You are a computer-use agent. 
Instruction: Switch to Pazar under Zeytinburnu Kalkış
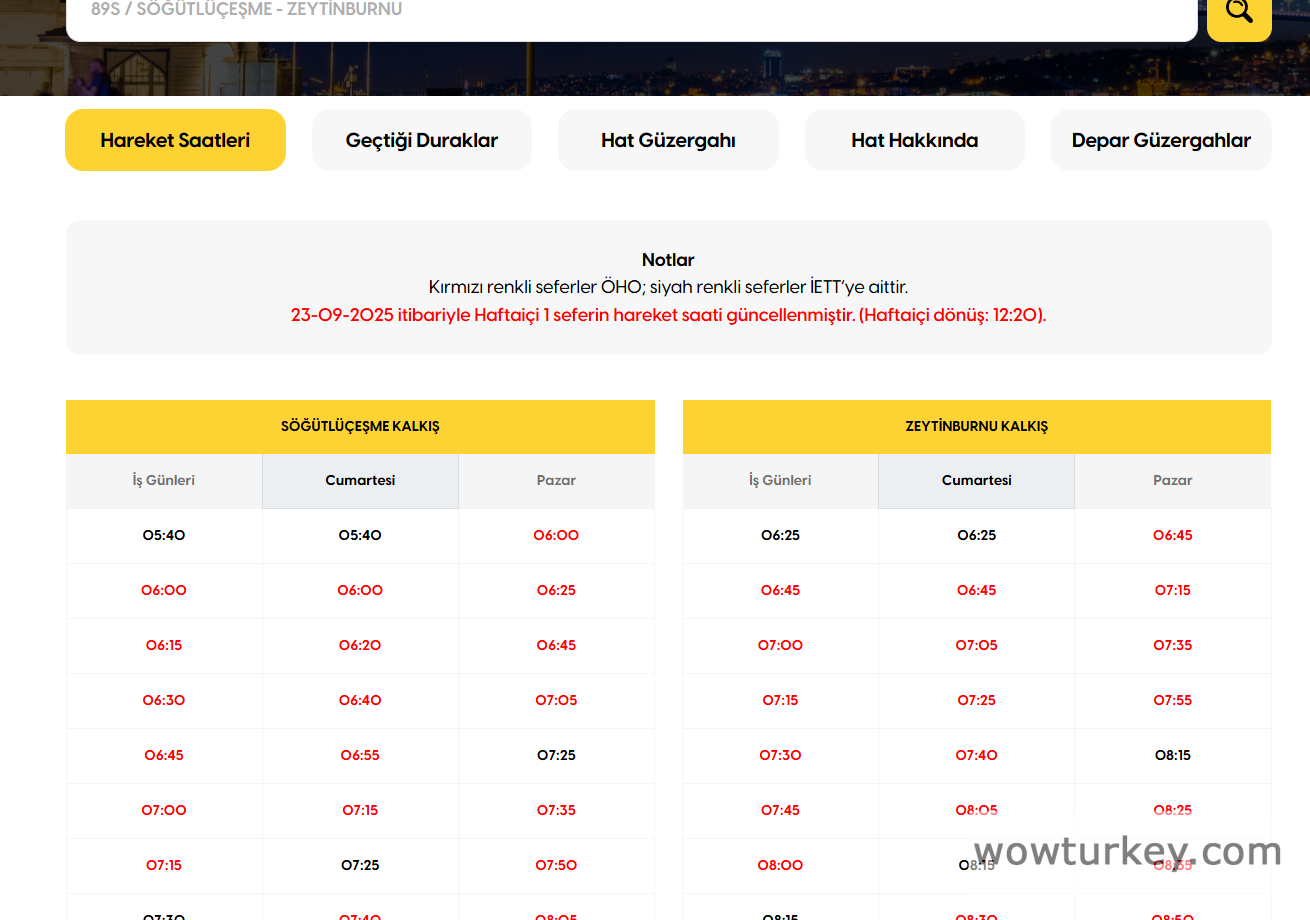tap(1172, 480)
